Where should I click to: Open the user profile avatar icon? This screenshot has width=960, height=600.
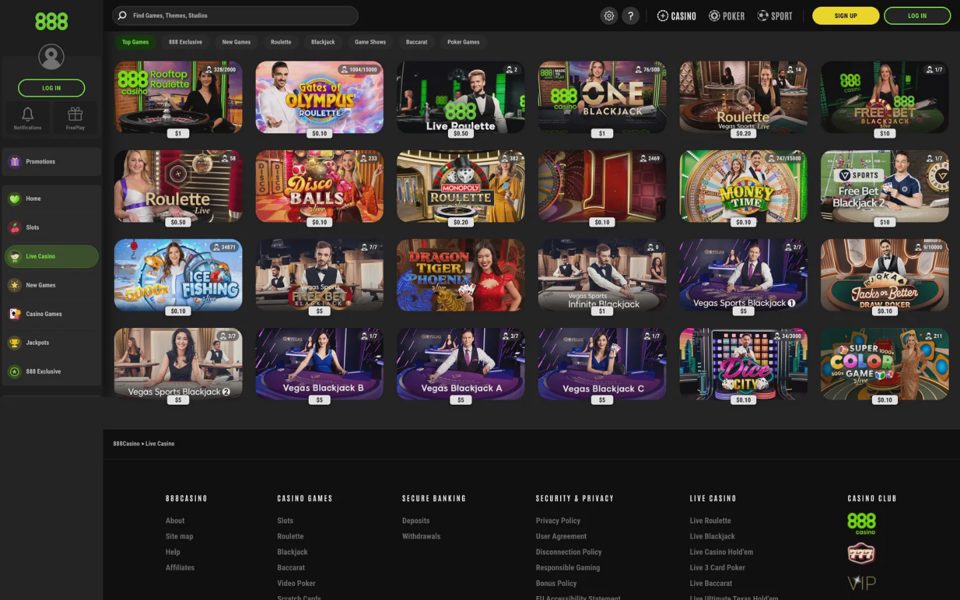point(51,57)
